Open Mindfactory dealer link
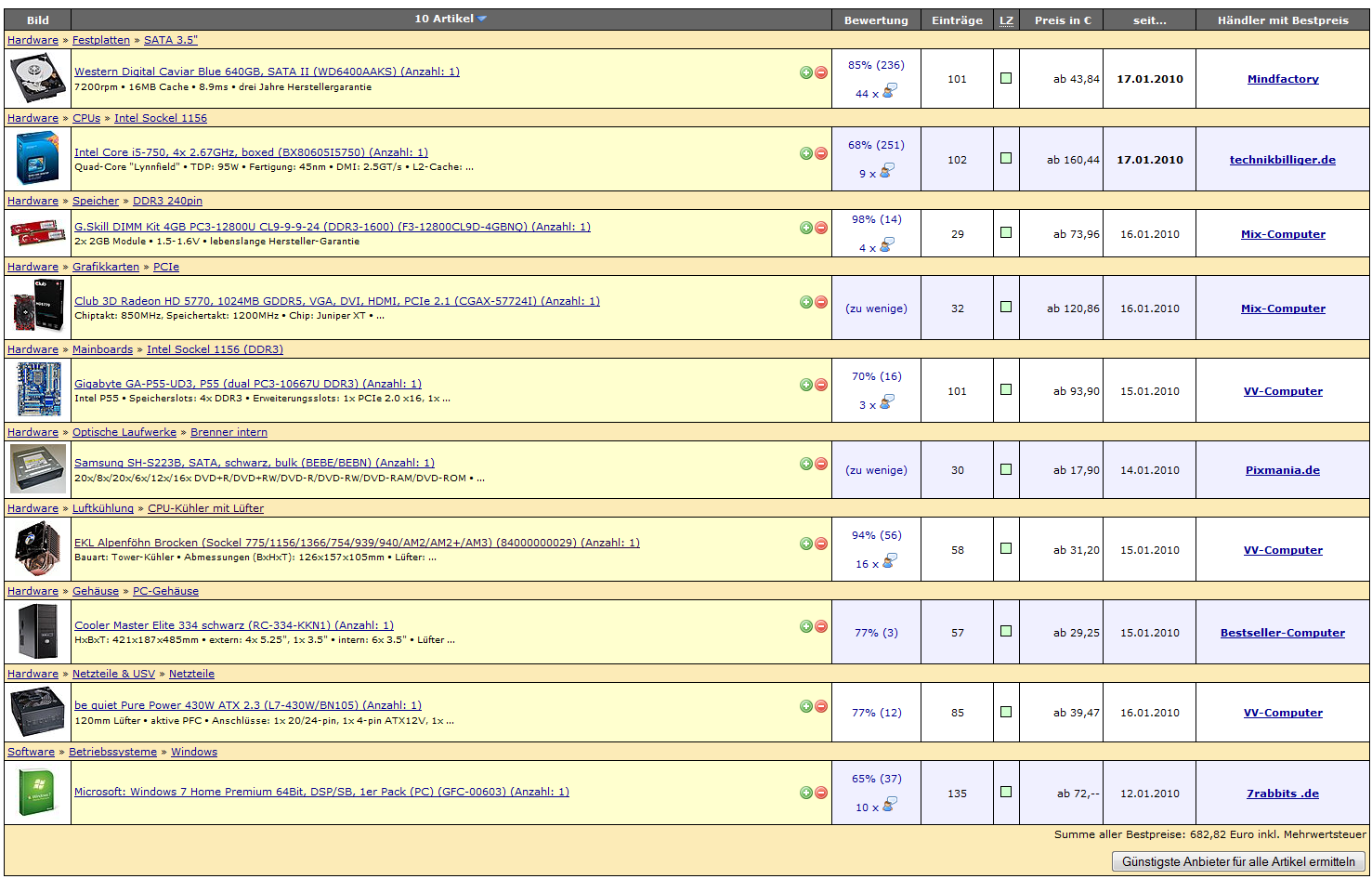Viewport: 1372px width, 879px height. (x=1283, y=79)
